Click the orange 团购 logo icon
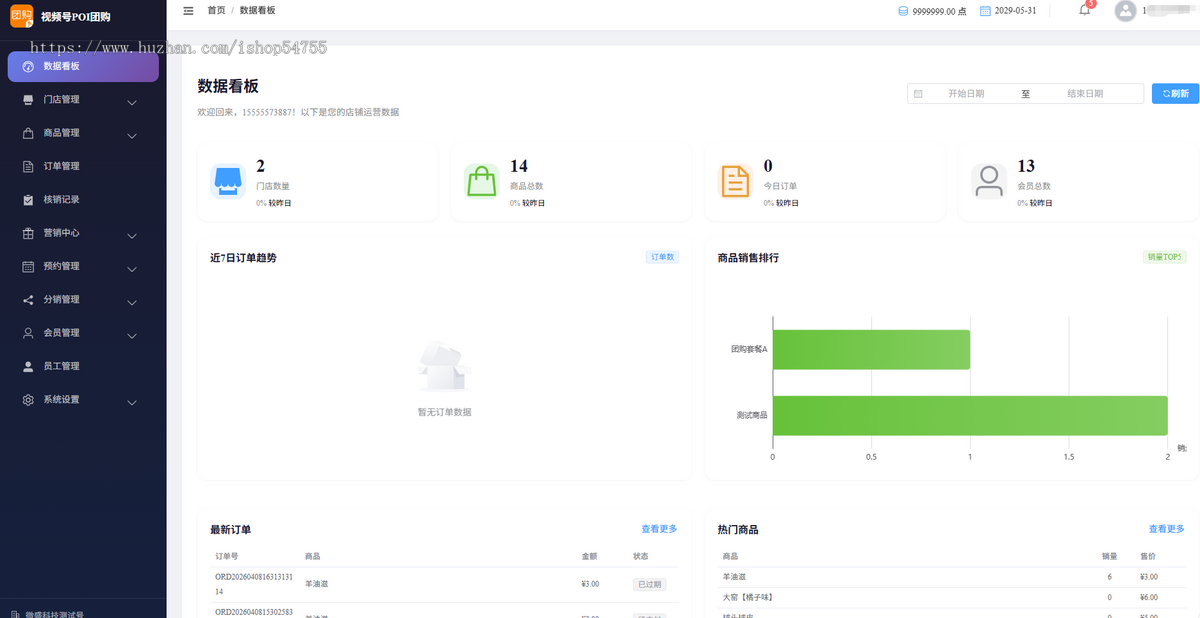The height and width of the screenshot is (618, 1200). pos(22,16)
